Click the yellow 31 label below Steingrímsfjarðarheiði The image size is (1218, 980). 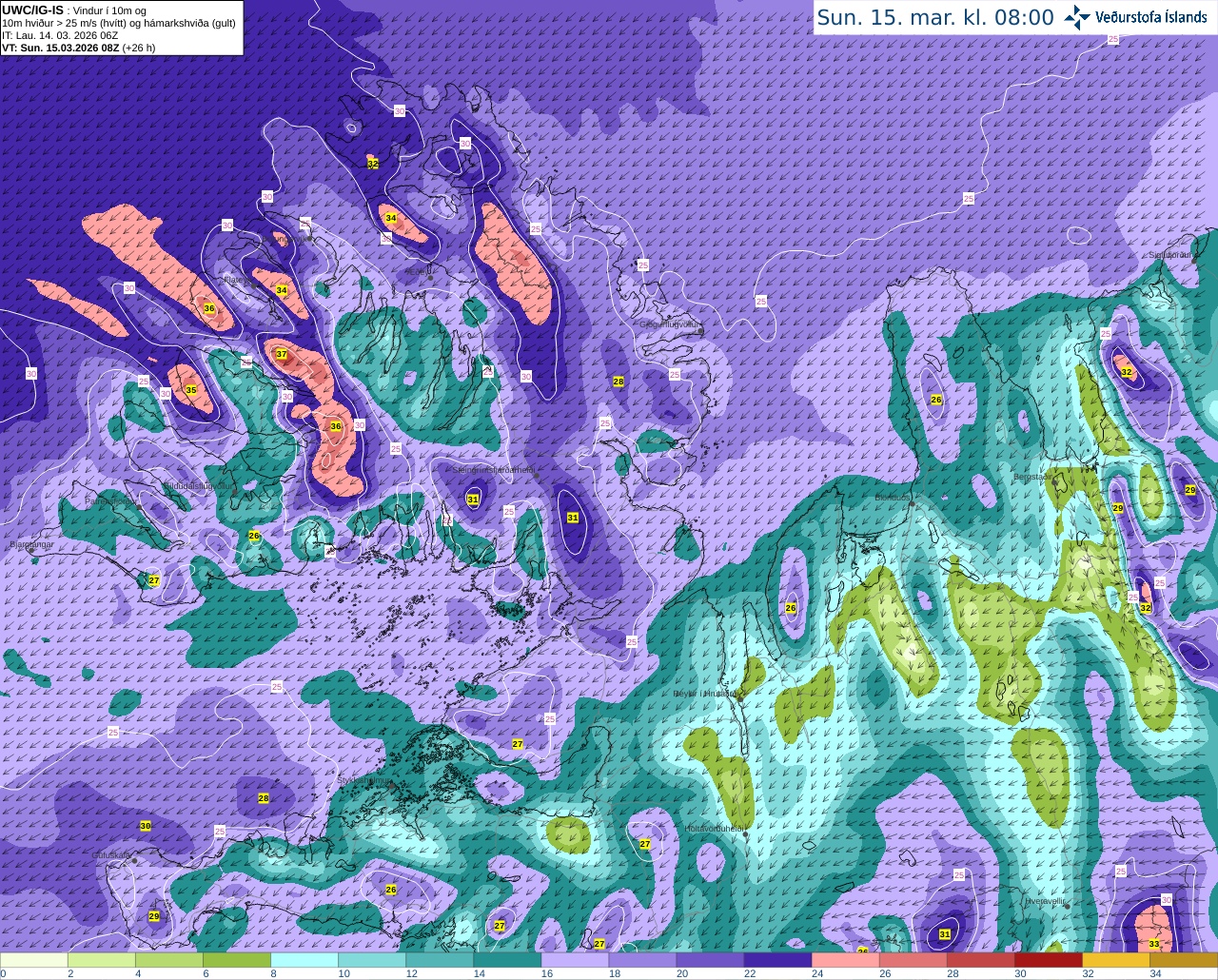coord(473,500)
